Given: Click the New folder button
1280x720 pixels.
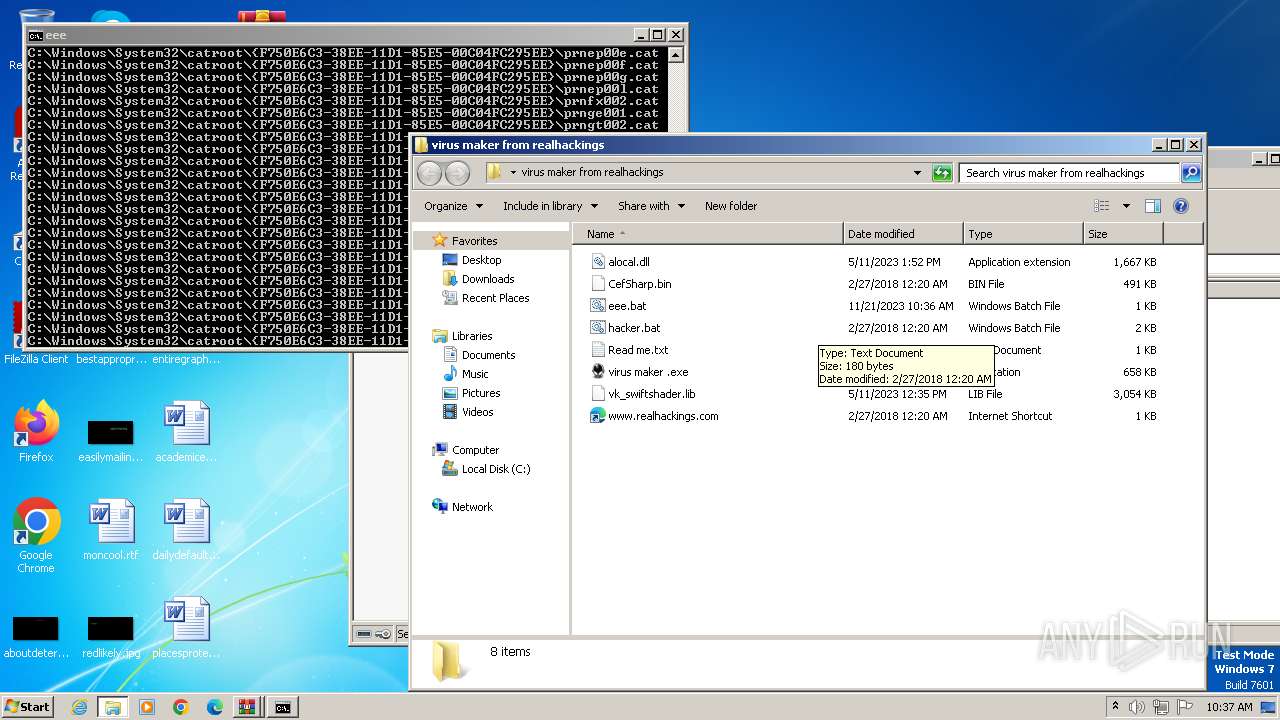Looking at the screenshot, I should point(731,206).
